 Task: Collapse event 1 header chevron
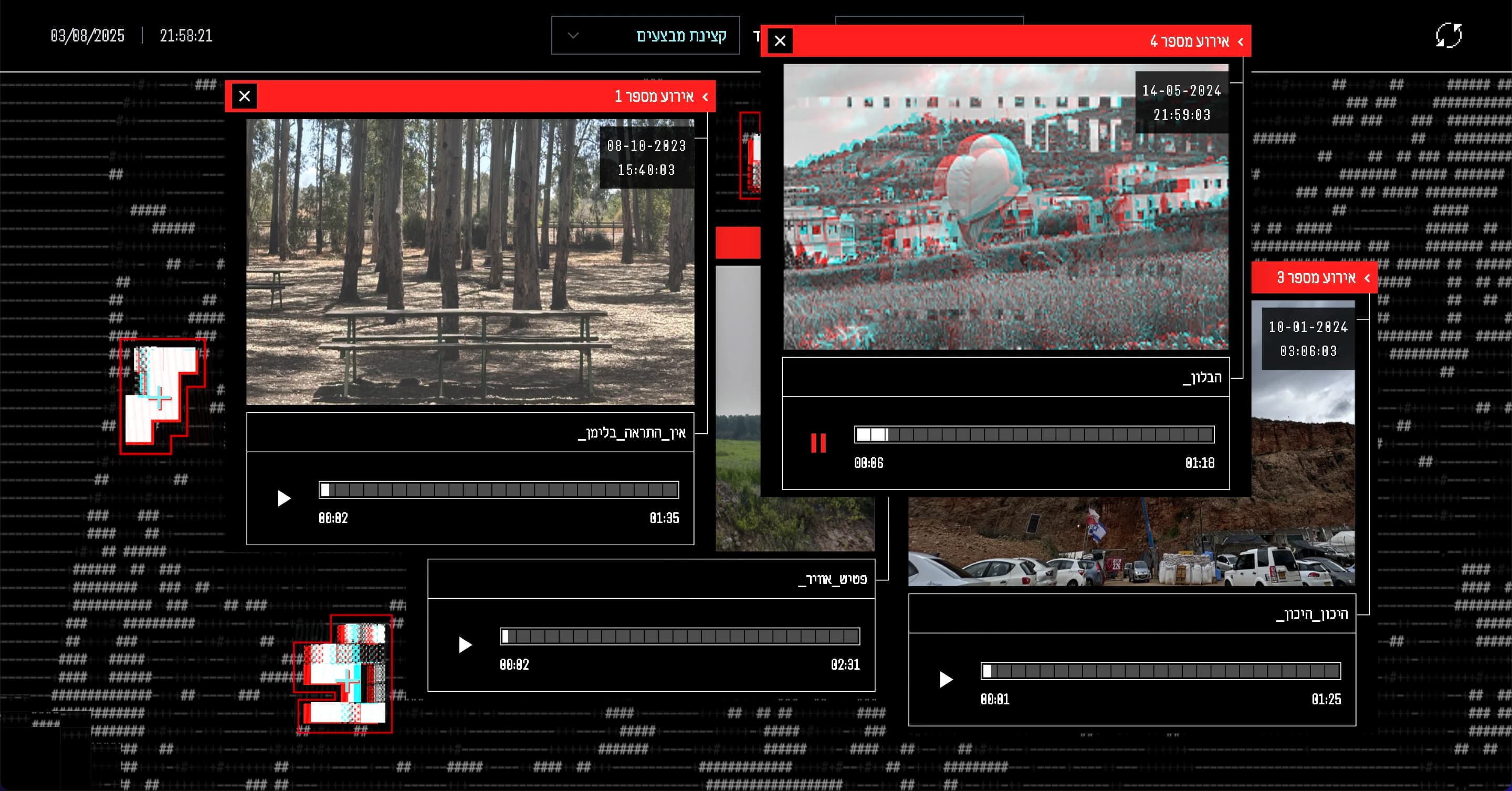click(705, 97)
